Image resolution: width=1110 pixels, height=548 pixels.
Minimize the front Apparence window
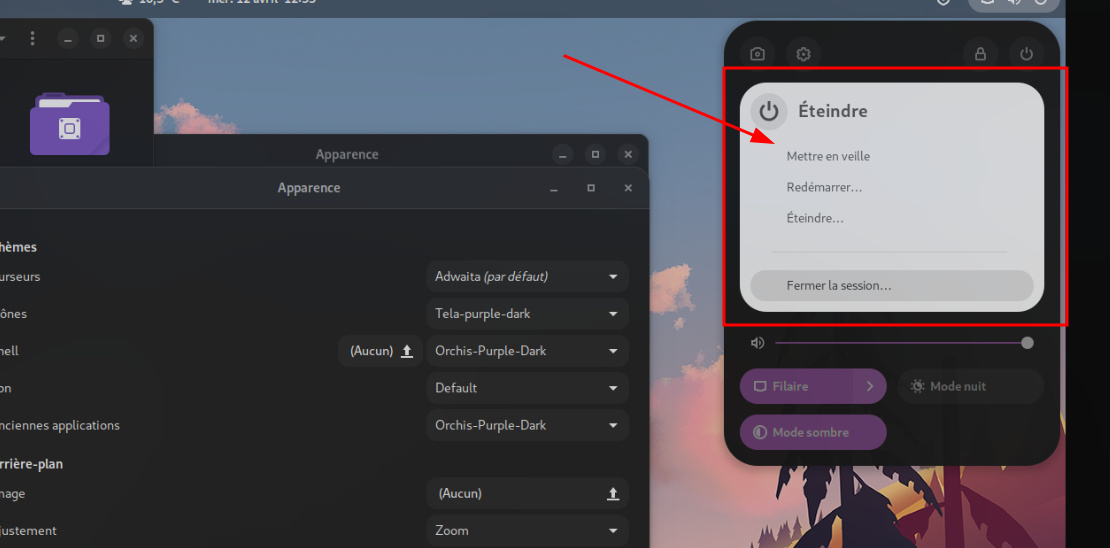pyautogui.click(x=554, y=188)
